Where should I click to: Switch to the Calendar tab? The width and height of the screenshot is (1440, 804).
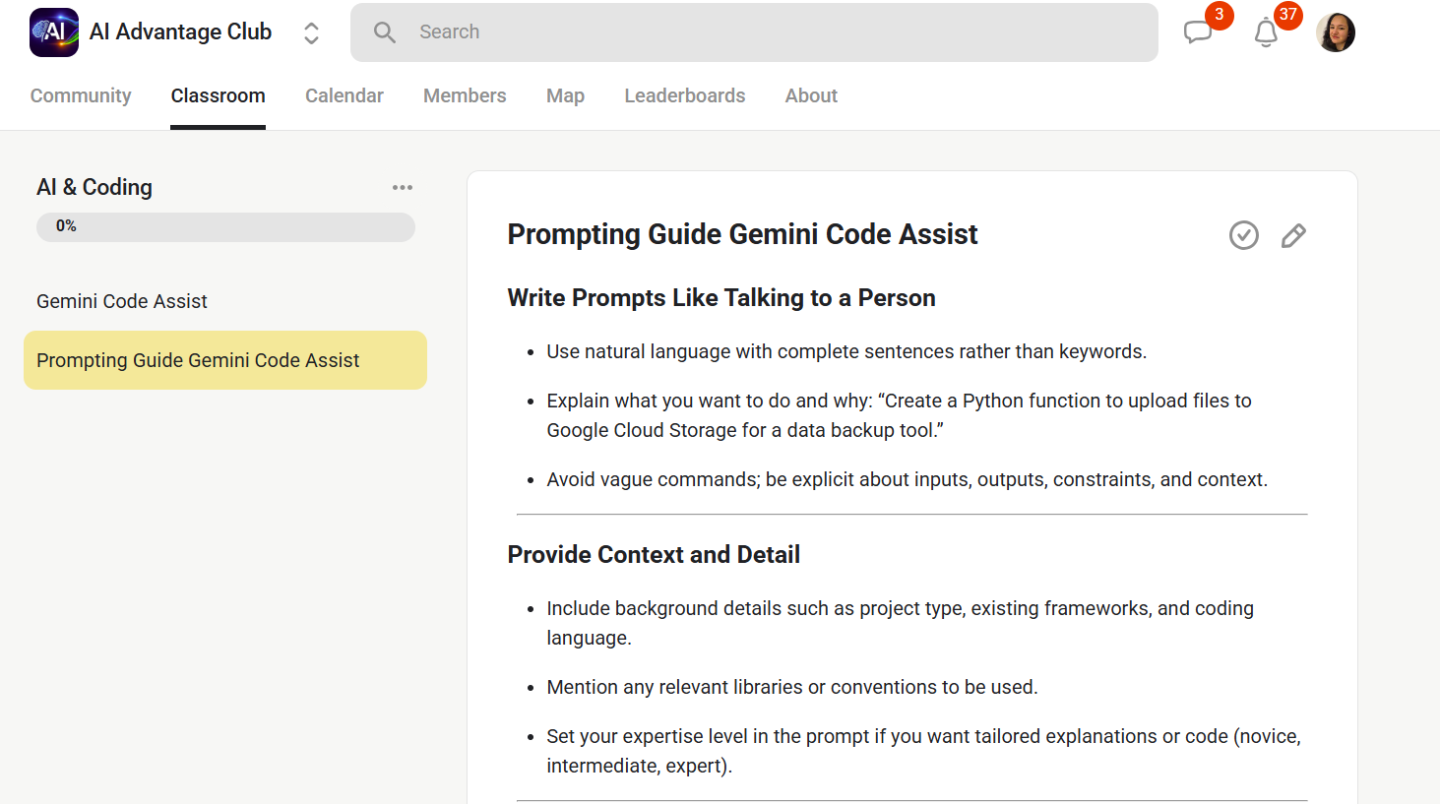pyautogui.click(x=344, y=96)
